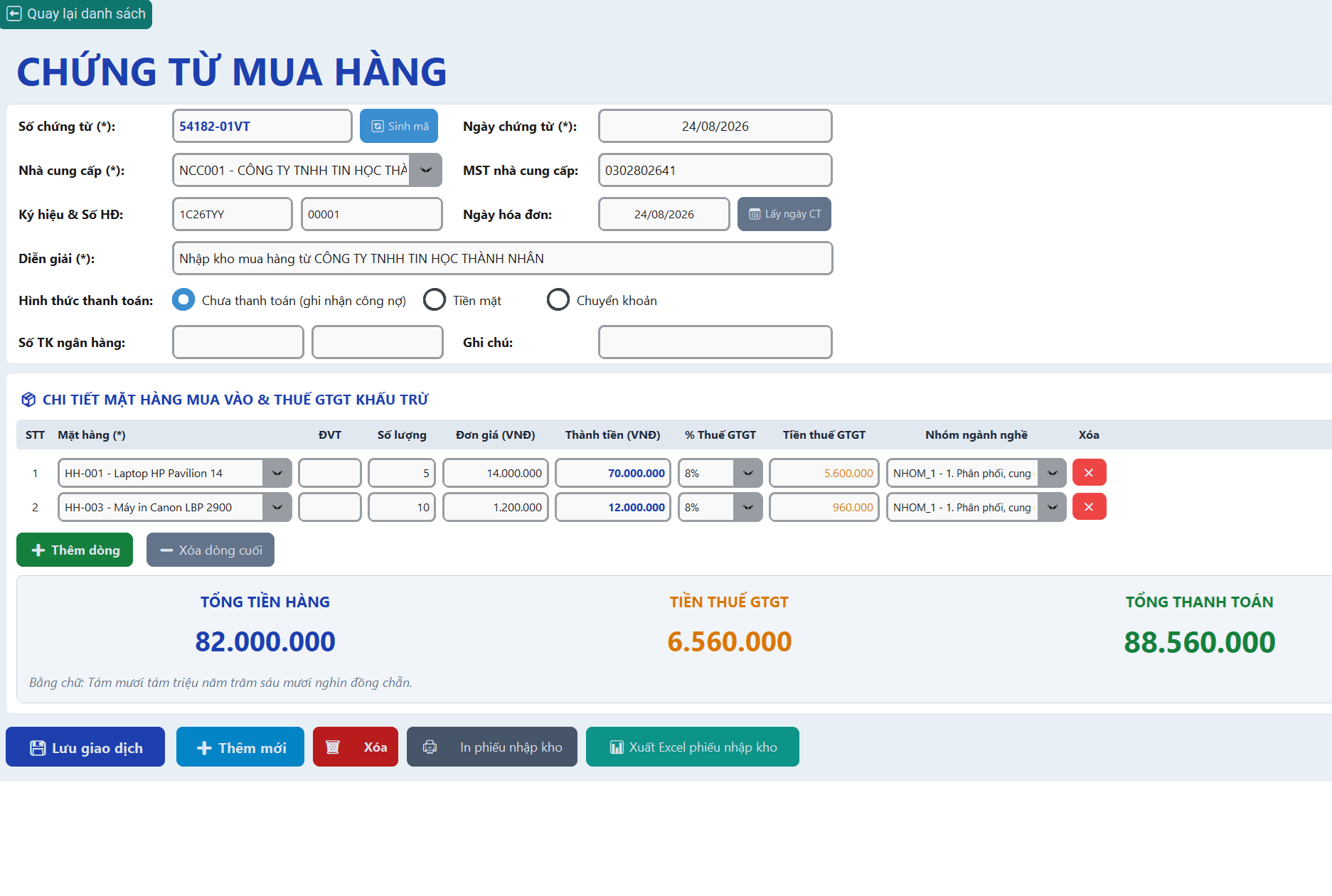
Task: Click quantity field showing 5 in row 1
Action: click(402, 473)
